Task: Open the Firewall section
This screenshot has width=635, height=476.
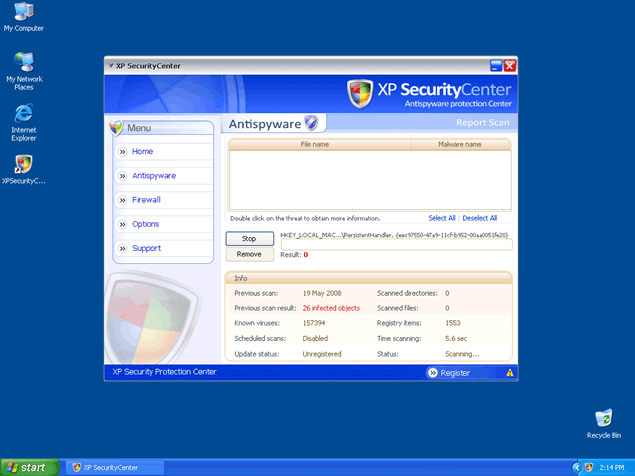Action: click(146, 200)
